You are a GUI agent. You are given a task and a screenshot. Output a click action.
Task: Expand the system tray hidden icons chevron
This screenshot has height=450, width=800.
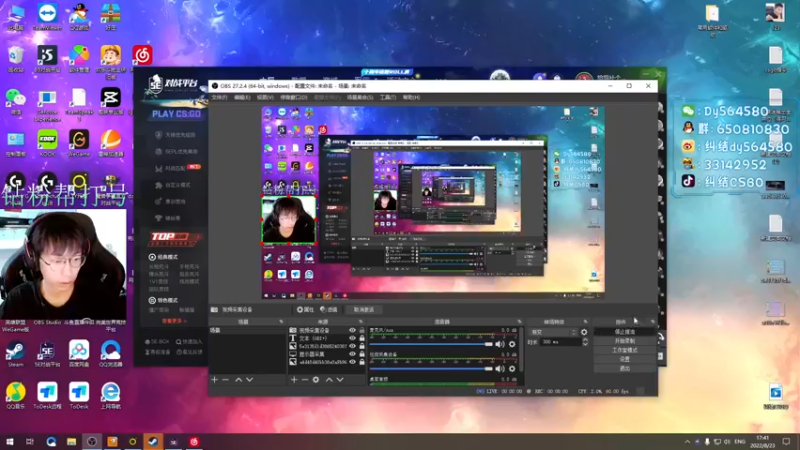[x=687, y=442]
